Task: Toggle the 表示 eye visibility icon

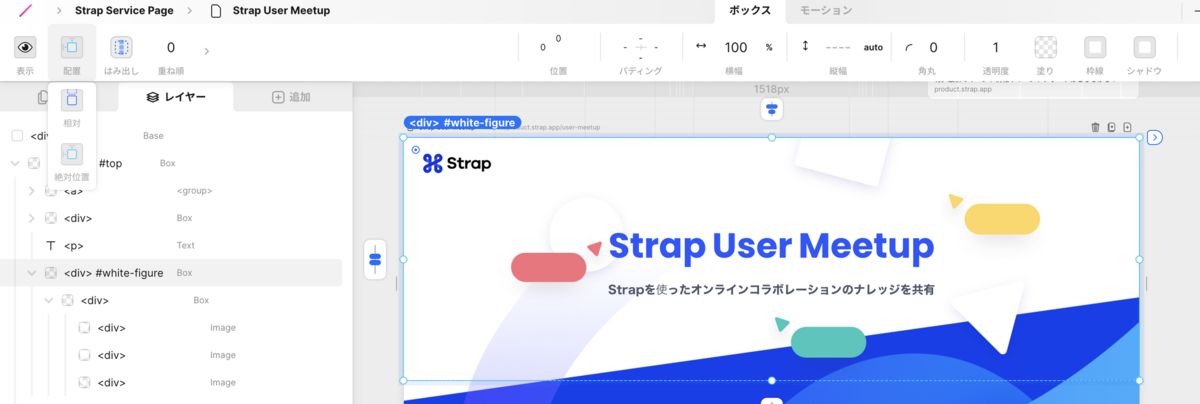Action: pyautogui.click(x=25, y=47)
